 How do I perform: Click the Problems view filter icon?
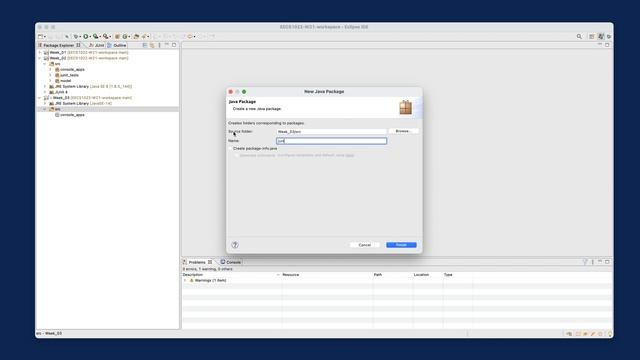pyautogui.click(x=585, y=262)
